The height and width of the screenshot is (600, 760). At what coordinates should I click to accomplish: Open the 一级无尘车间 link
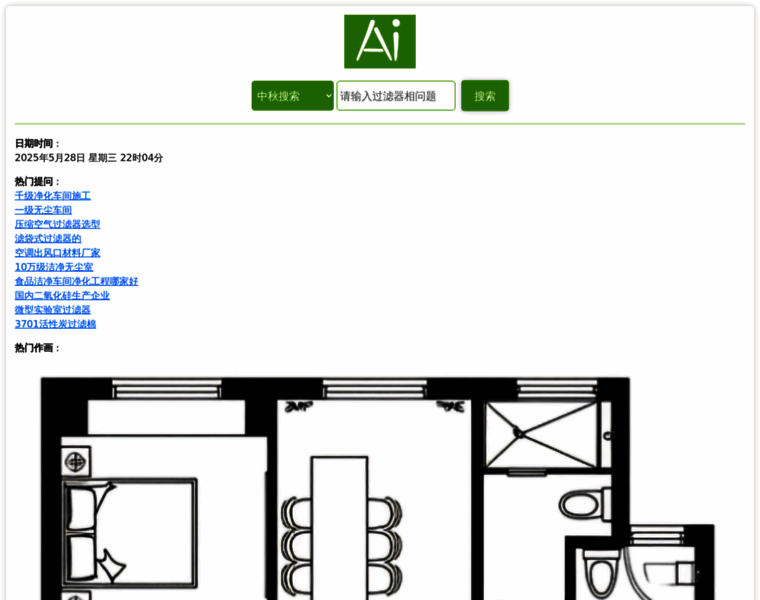43,210
